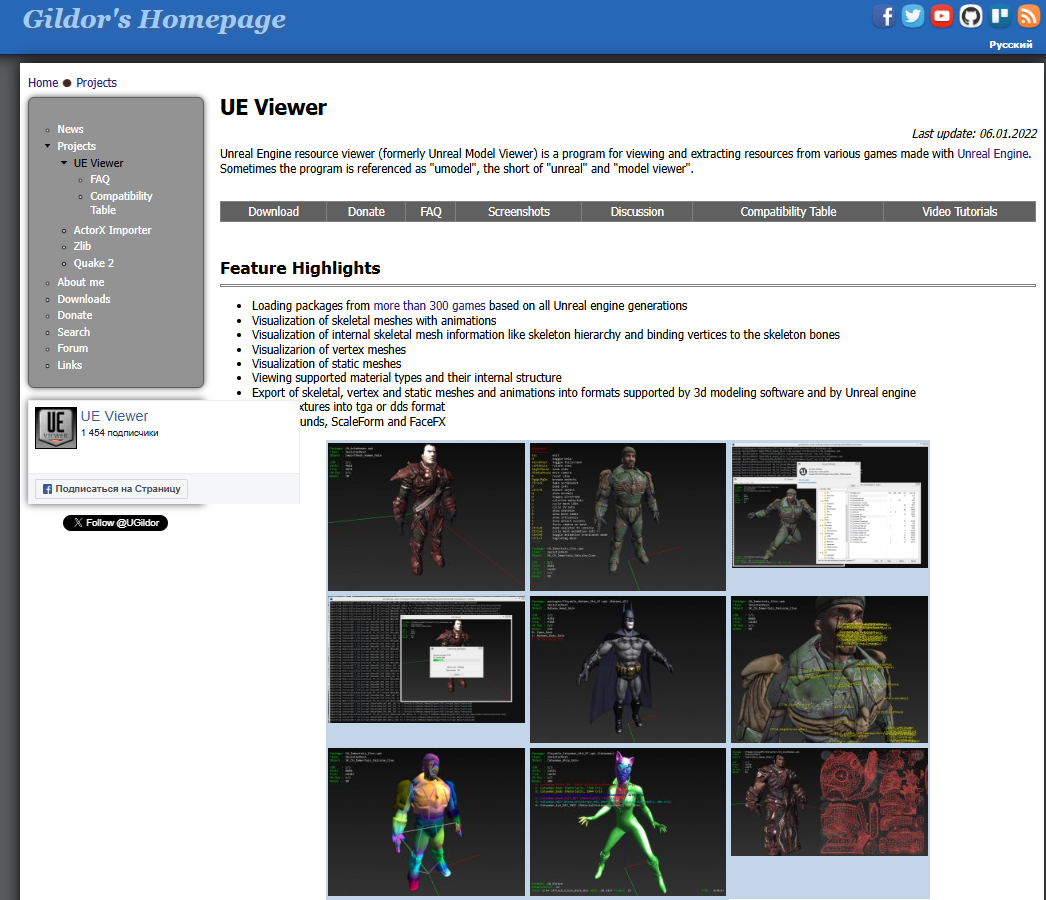Collapse the UE Viewer sidebar arrow
Screen dimensions: 1046x900
click(64, 163)
